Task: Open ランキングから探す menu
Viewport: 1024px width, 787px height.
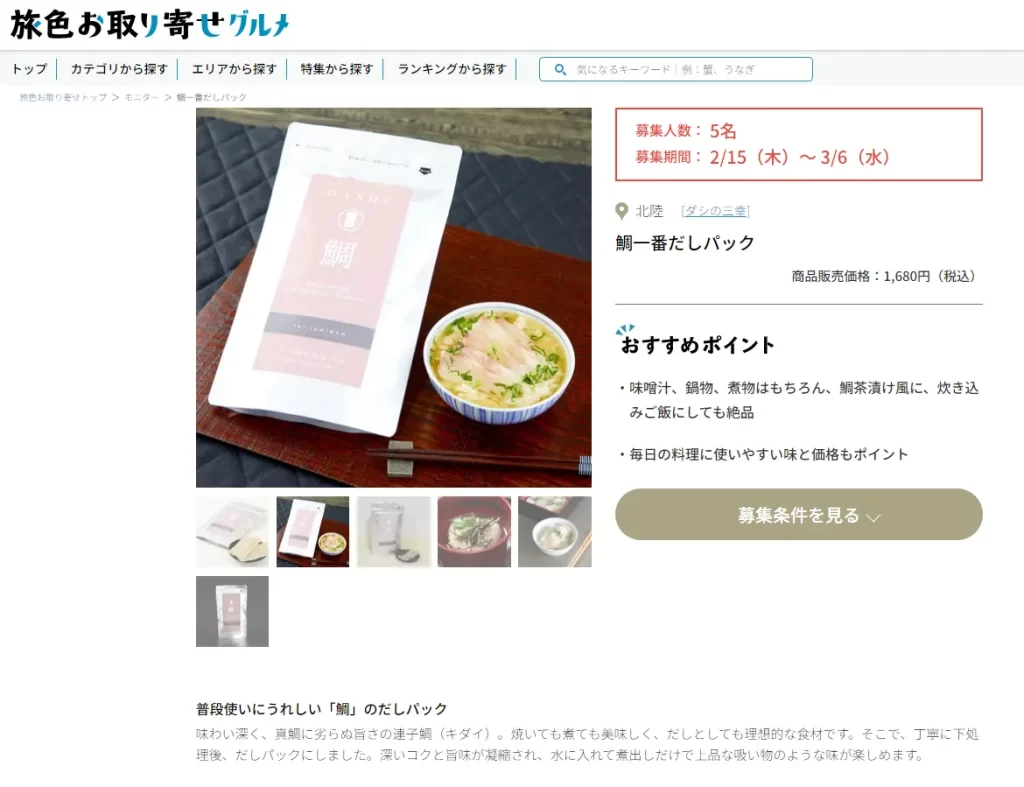Action: click(452, 69)
